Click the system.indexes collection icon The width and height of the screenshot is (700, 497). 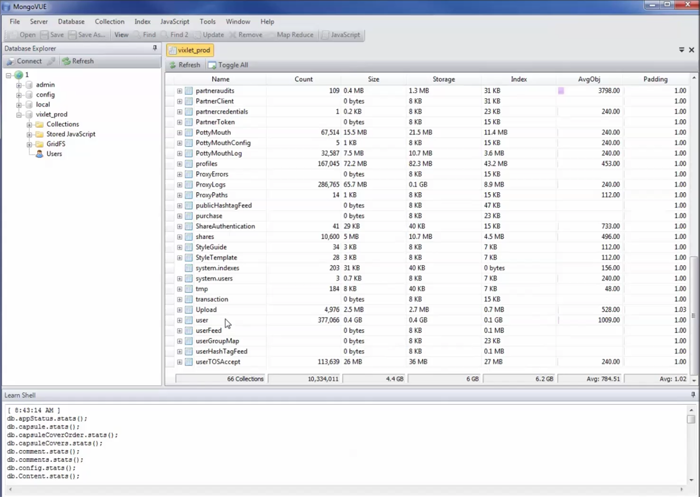pyautogui.click(x=189, y=268)
